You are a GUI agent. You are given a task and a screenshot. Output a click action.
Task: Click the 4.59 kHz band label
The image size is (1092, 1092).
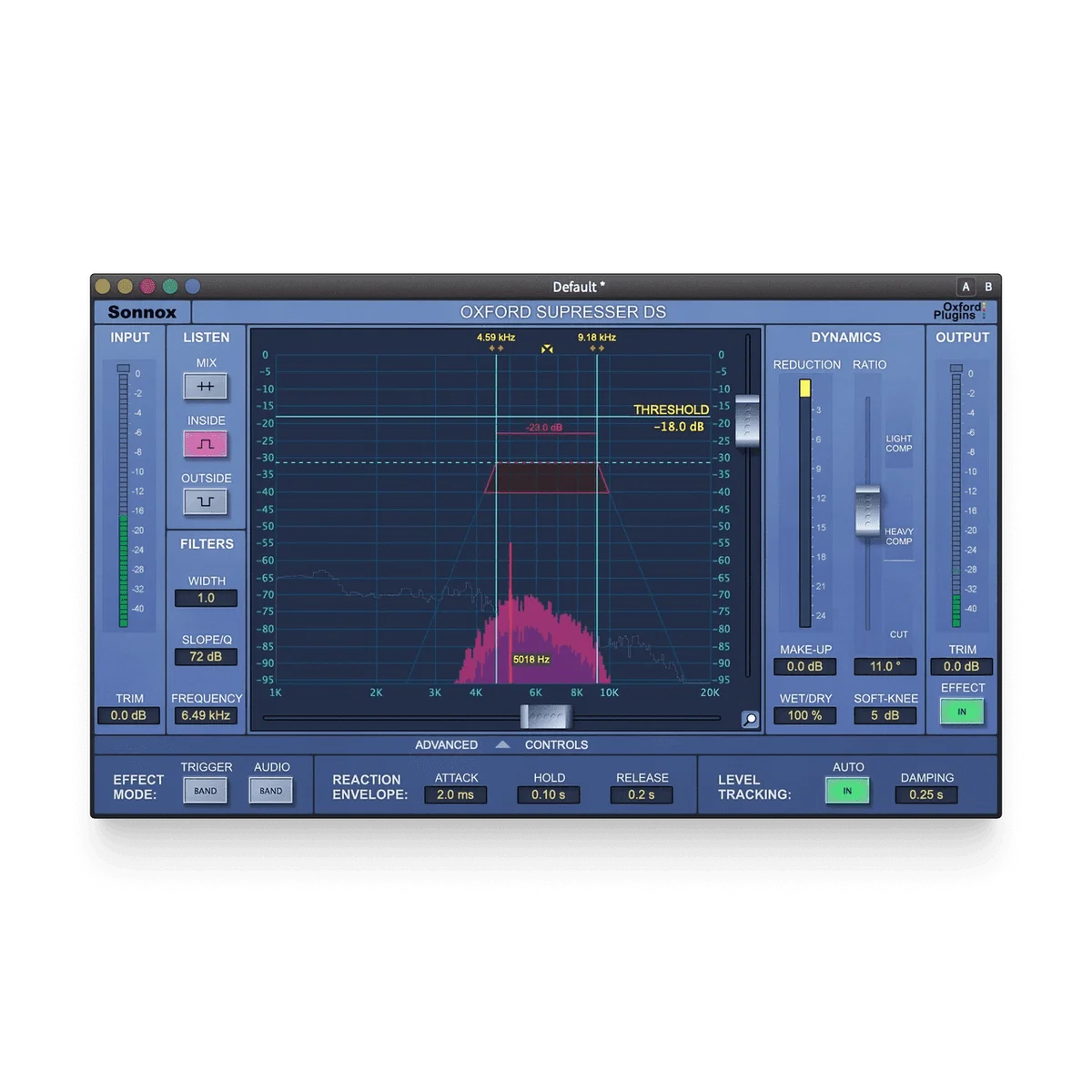point(496,338)
